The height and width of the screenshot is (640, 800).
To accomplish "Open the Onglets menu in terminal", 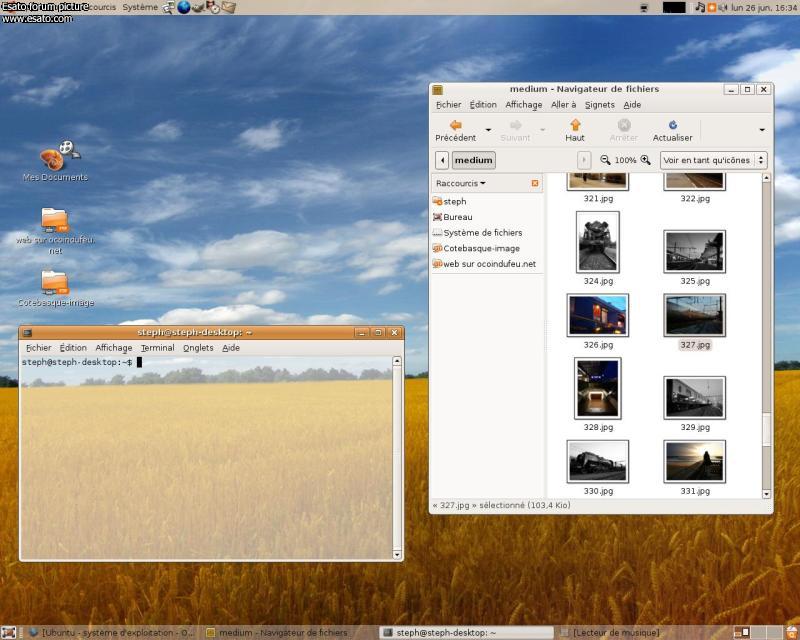I will 198,348.
